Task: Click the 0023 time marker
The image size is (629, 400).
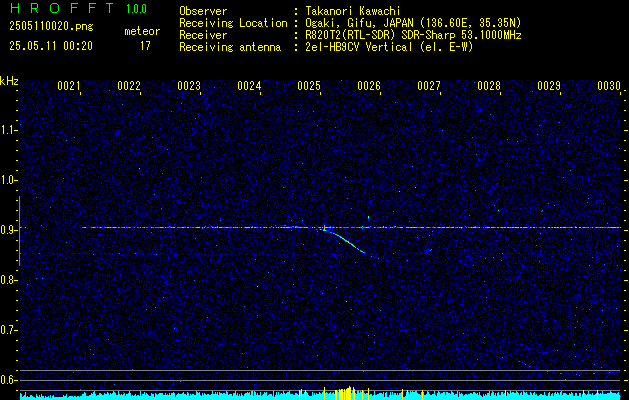Action: click(189, 86)
